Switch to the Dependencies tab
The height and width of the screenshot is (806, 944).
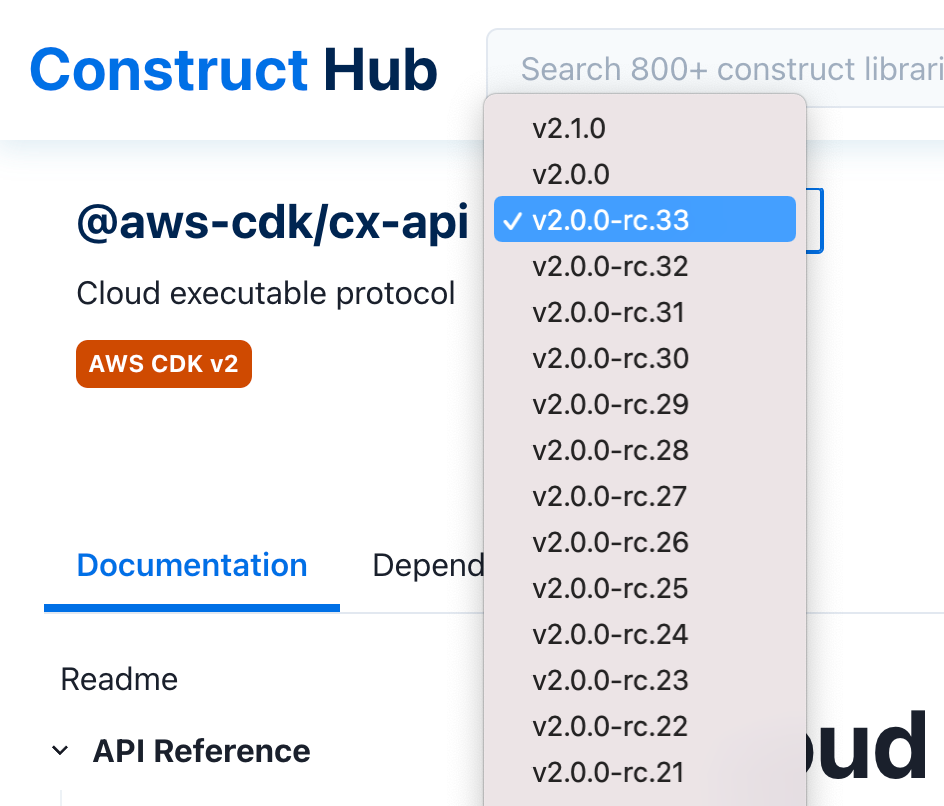[x=430, y=565]
